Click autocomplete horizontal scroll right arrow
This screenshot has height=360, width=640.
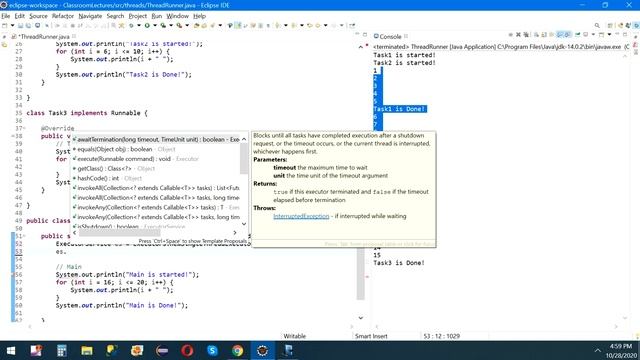click(x=235, y=233)
